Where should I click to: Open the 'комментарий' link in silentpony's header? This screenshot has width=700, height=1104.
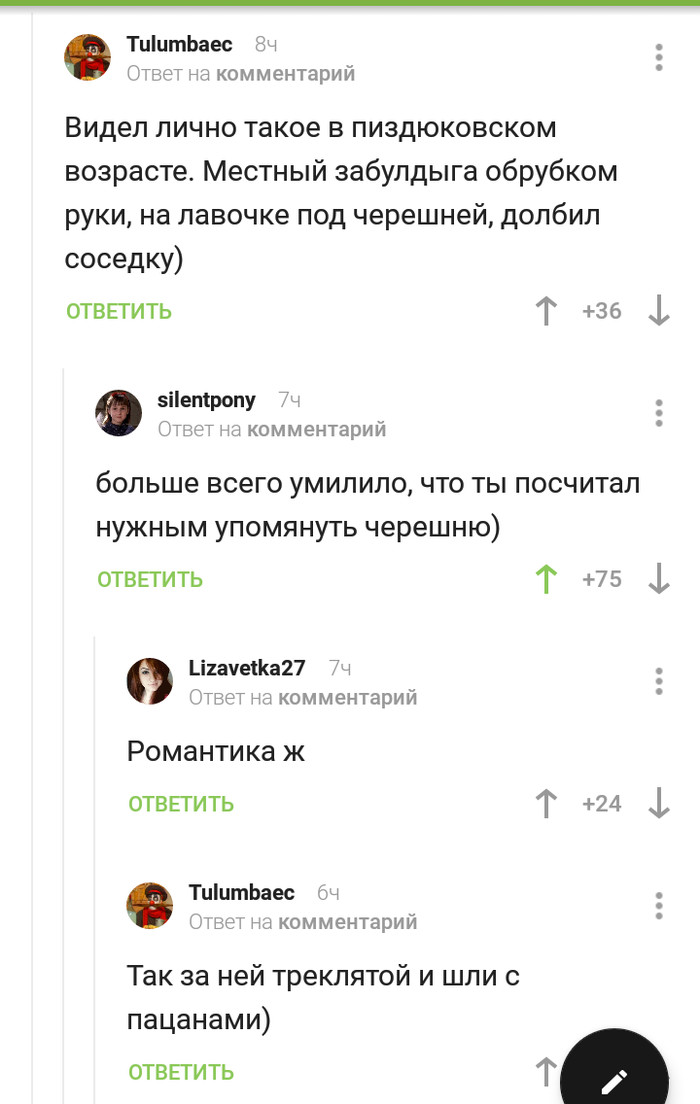tap(333, 428)
